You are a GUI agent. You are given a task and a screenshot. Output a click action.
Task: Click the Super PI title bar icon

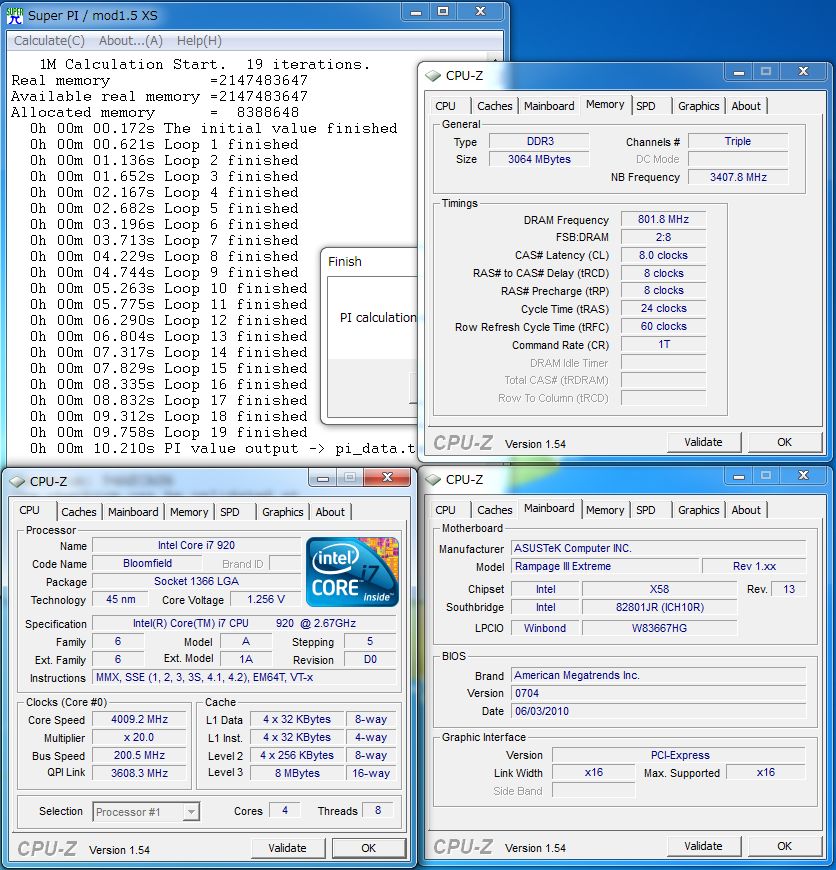[15, 15]
